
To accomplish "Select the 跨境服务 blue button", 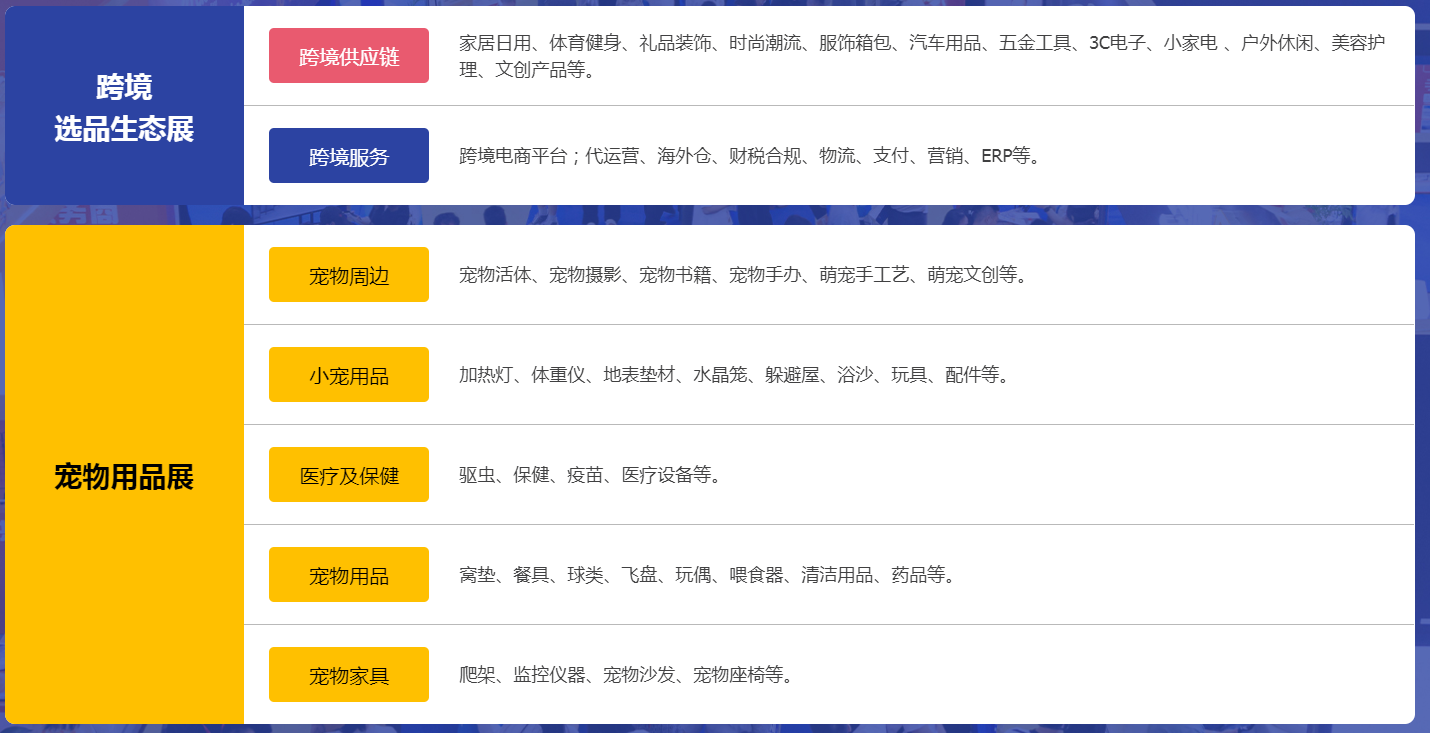I will [x=349, y=156].
